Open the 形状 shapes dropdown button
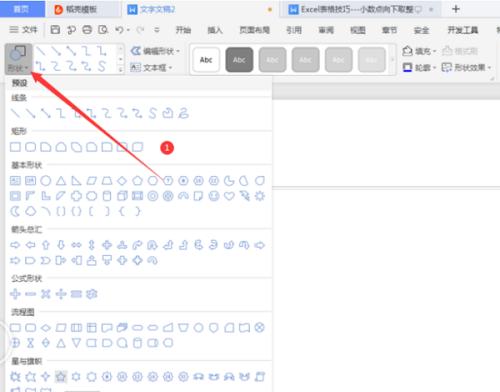This screenshot has height=392, width=500. coord(18,59)
